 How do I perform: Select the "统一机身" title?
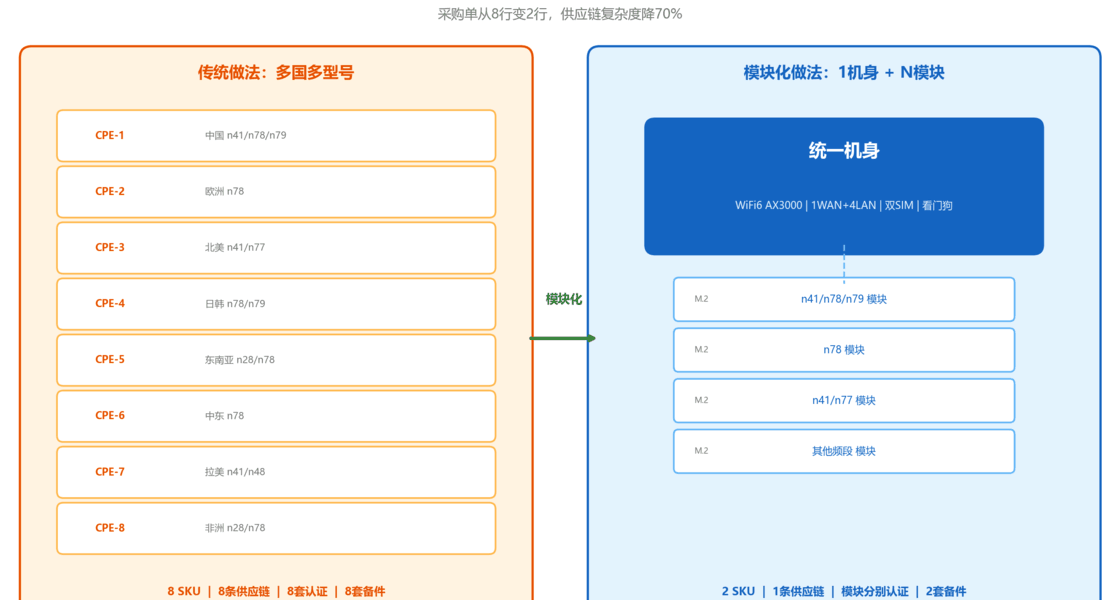pyautogui.click(x=844, y=151)
